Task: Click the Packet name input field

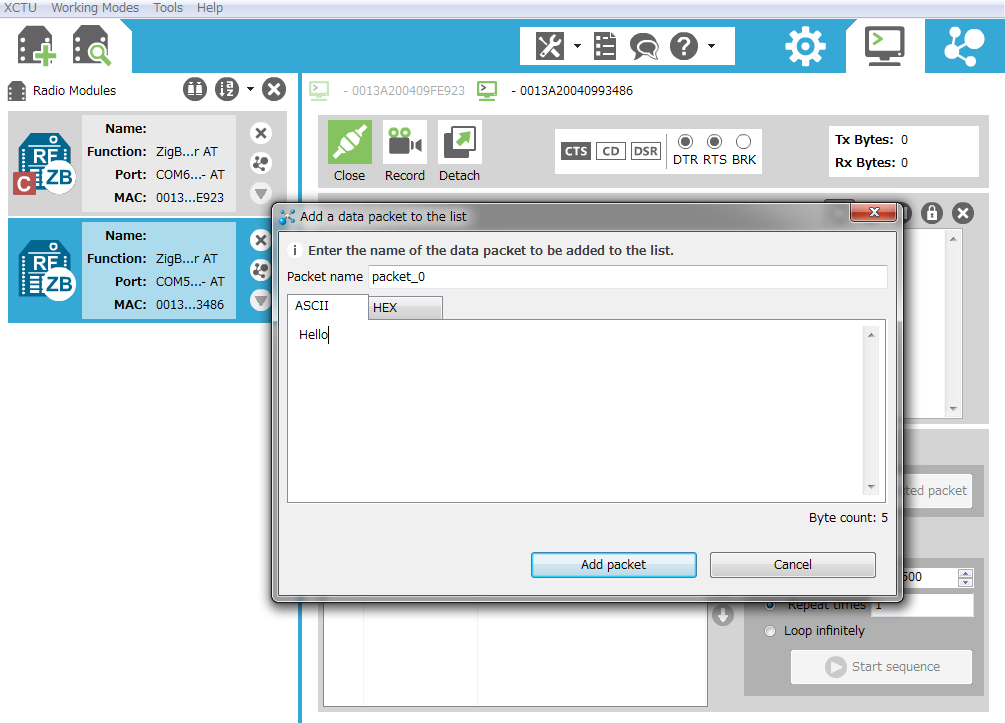Action: tap(628, 277)
